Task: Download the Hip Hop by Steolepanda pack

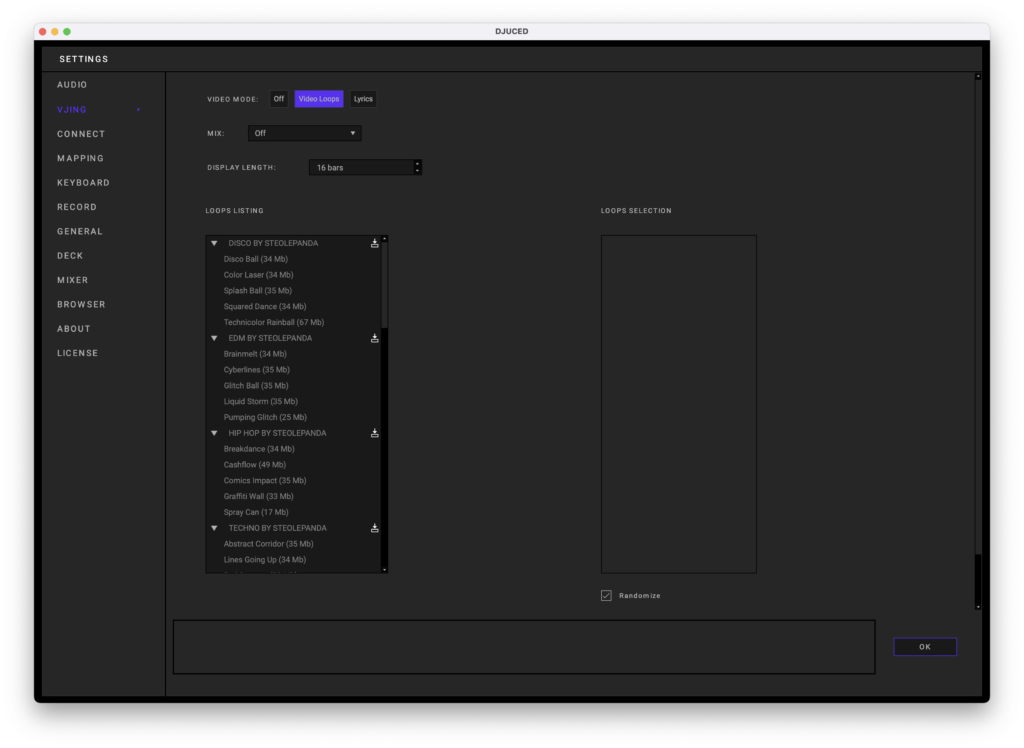Action: 375,433
